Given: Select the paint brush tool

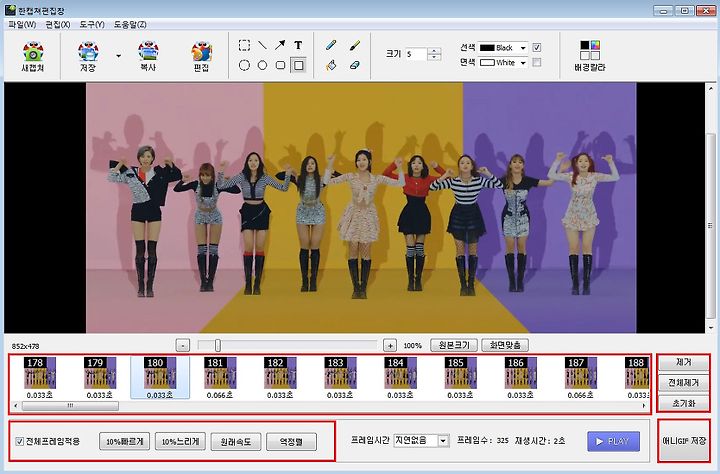Looking at the screenshot, I should 354,45.
